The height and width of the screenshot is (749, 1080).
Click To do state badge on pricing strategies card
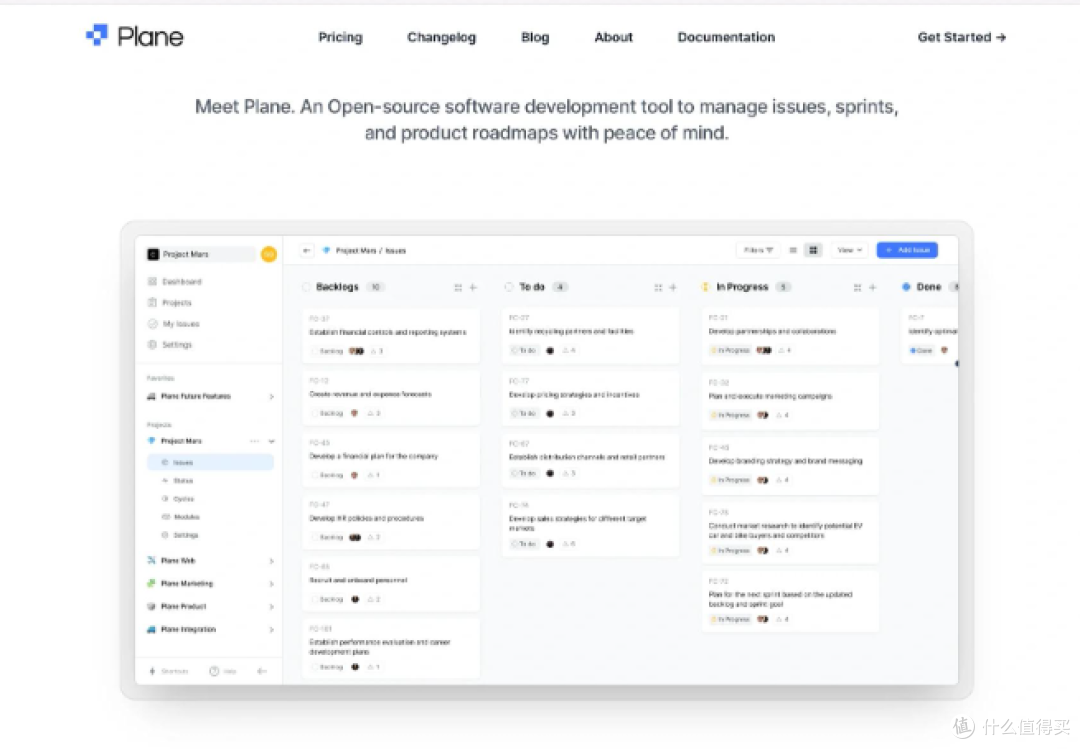pos(523,413)
